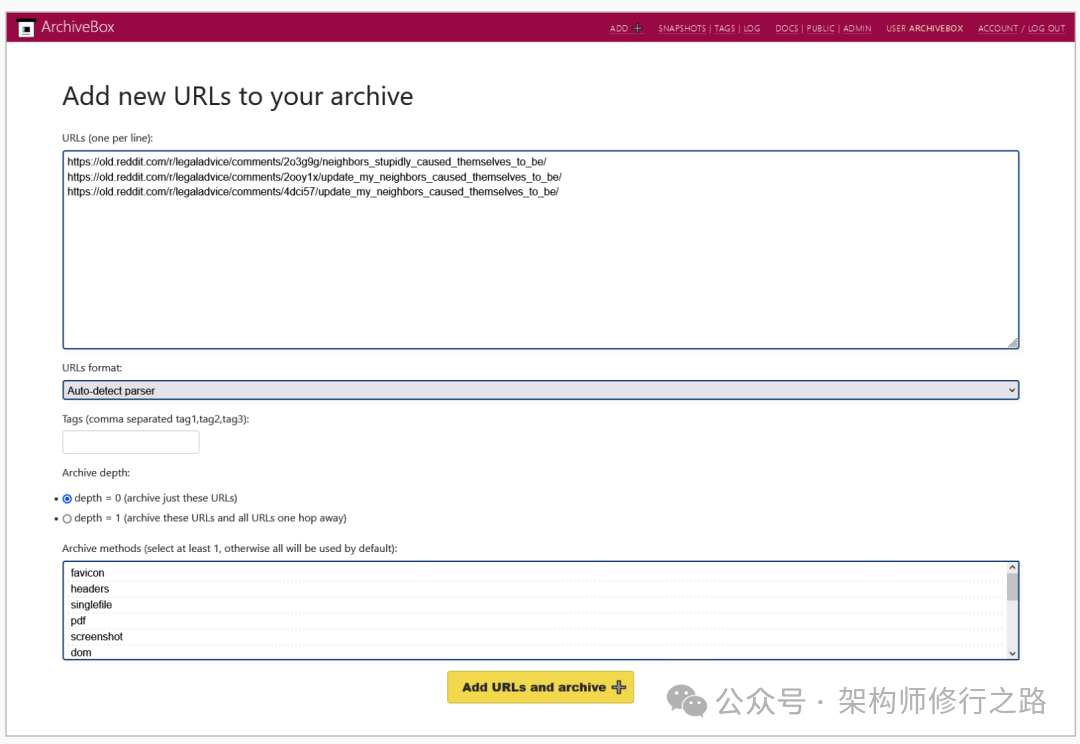Open the TAGS navigation link
The height and width of the screenshot is (744, 1080).
[725, 28]
